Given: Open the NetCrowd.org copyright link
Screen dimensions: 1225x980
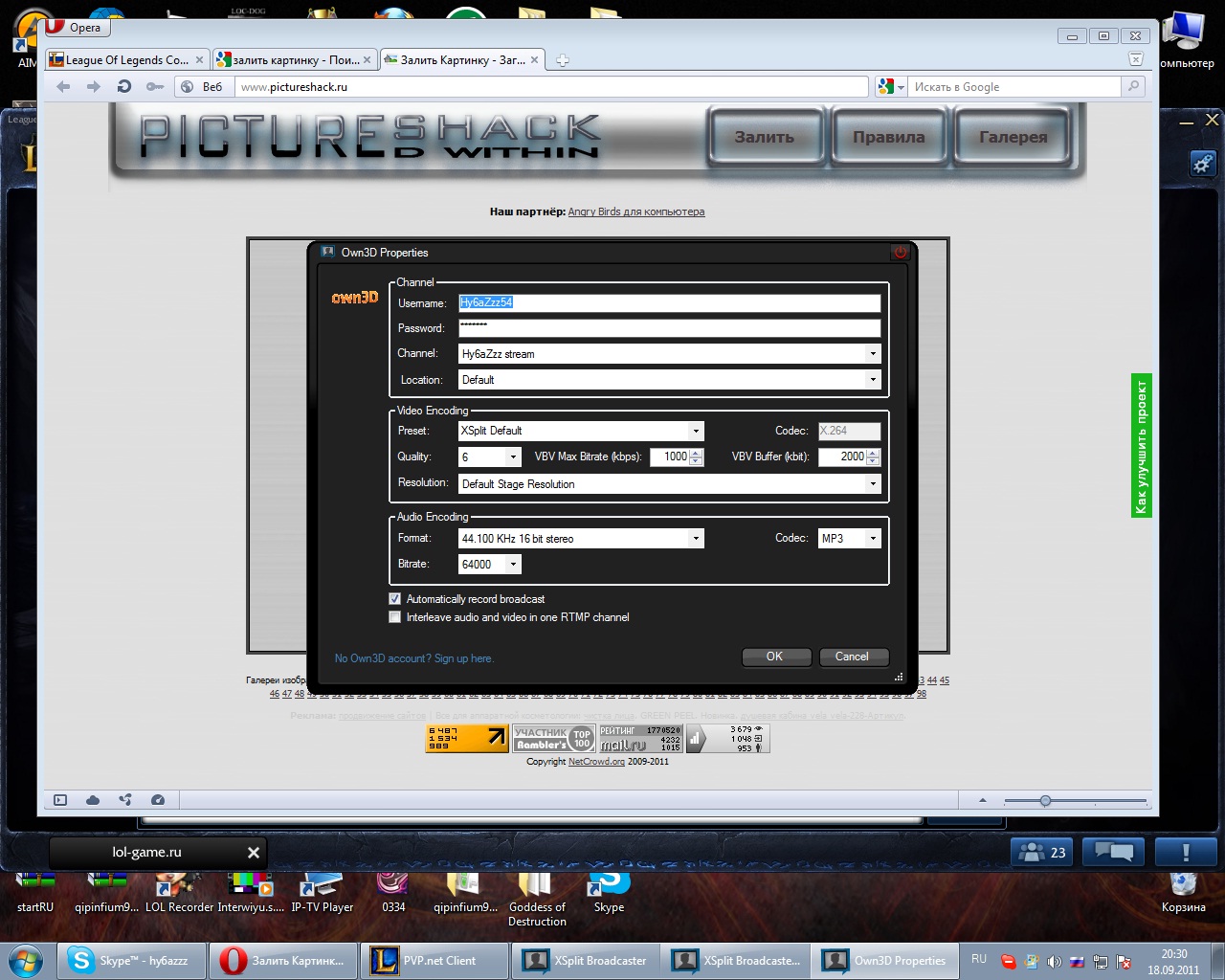Looking at the screenshot, I should click(x=596, y=762).
